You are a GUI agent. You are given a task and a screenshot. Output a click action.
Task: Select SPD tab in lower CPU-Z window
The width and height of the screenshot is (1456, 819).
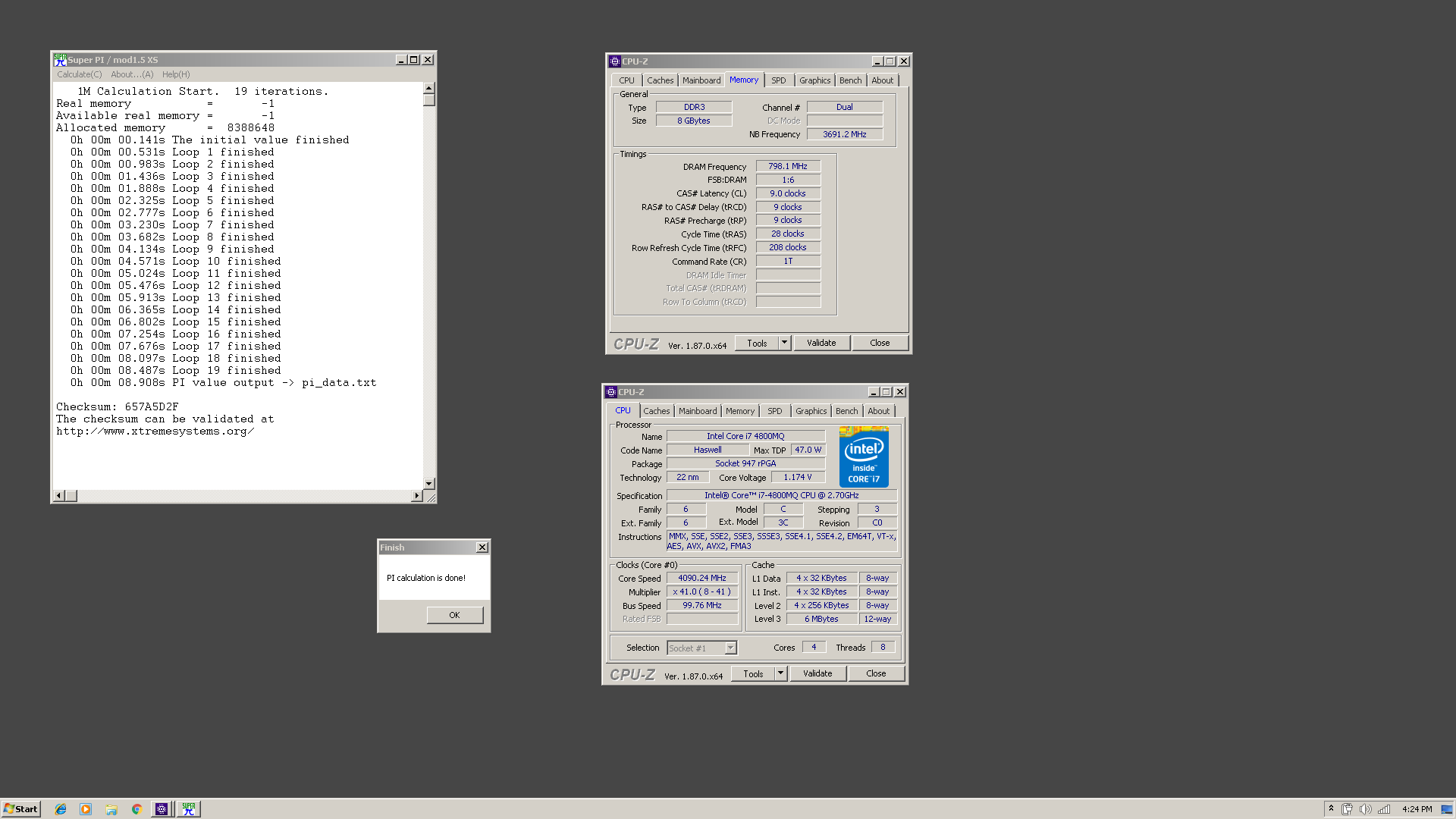tap(775, 411)
